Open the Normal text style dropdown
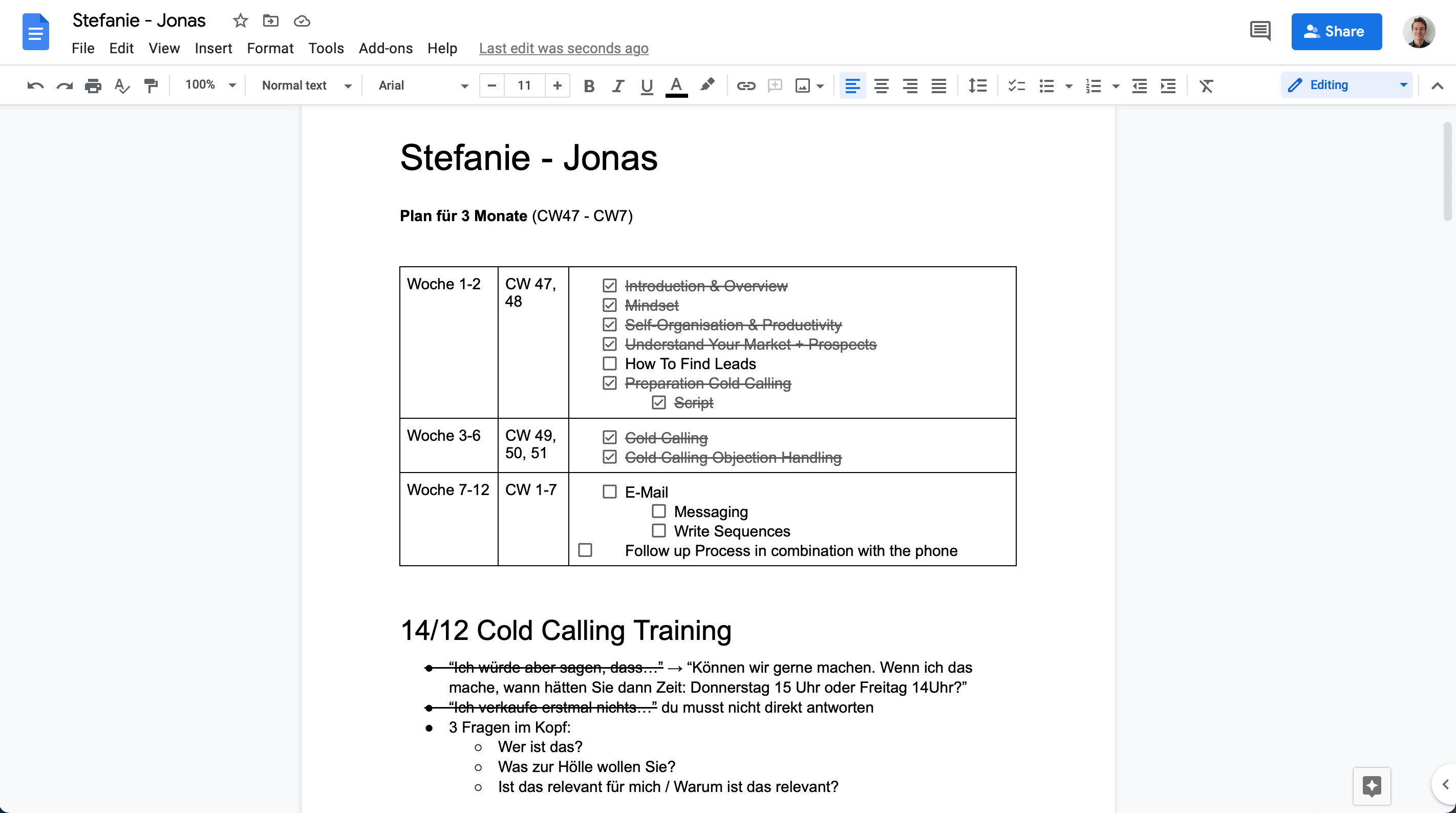1456x813 pixels. pyautogui.click(x=306, y=85)
